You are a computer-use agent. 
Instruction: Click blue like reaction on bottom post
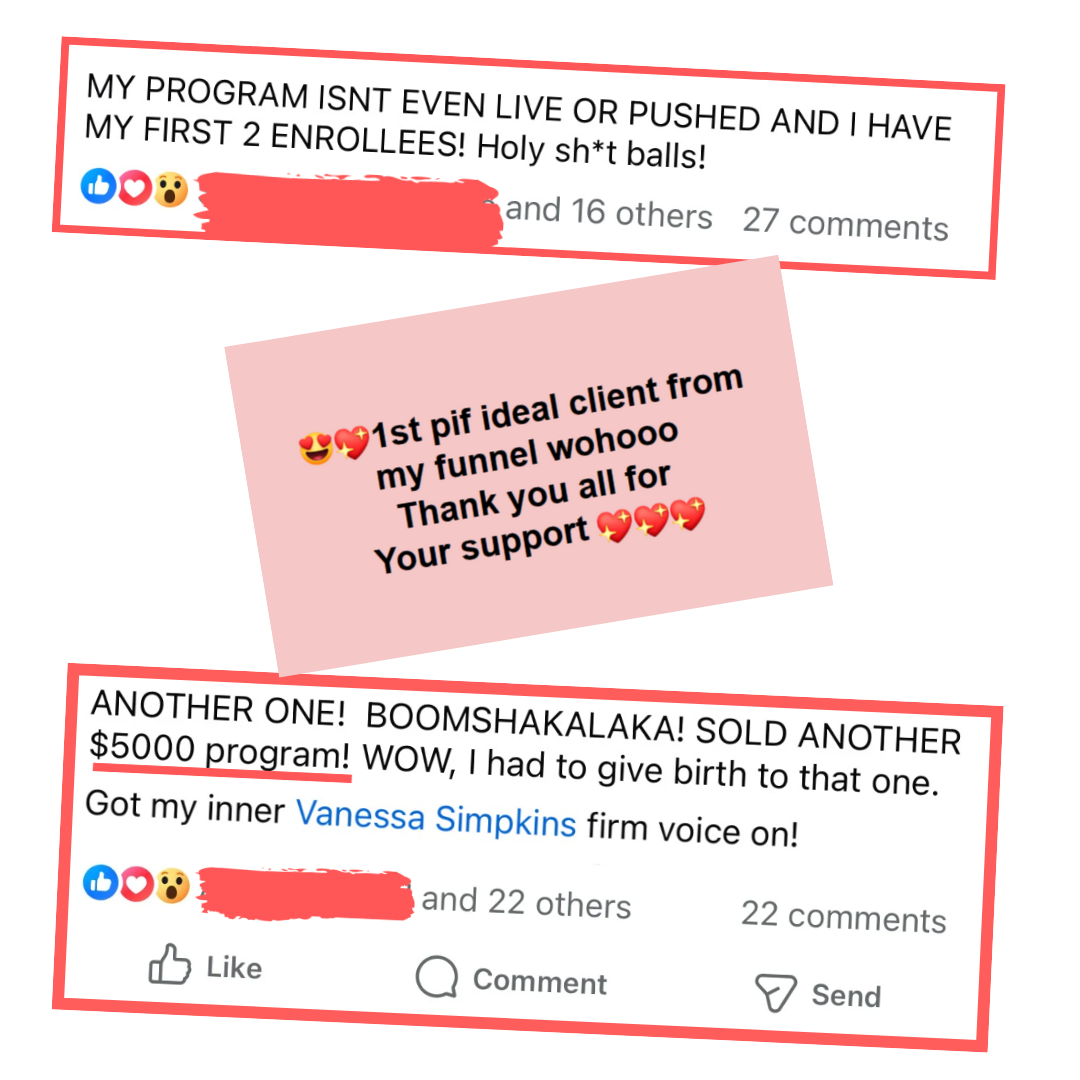[101, 882]
